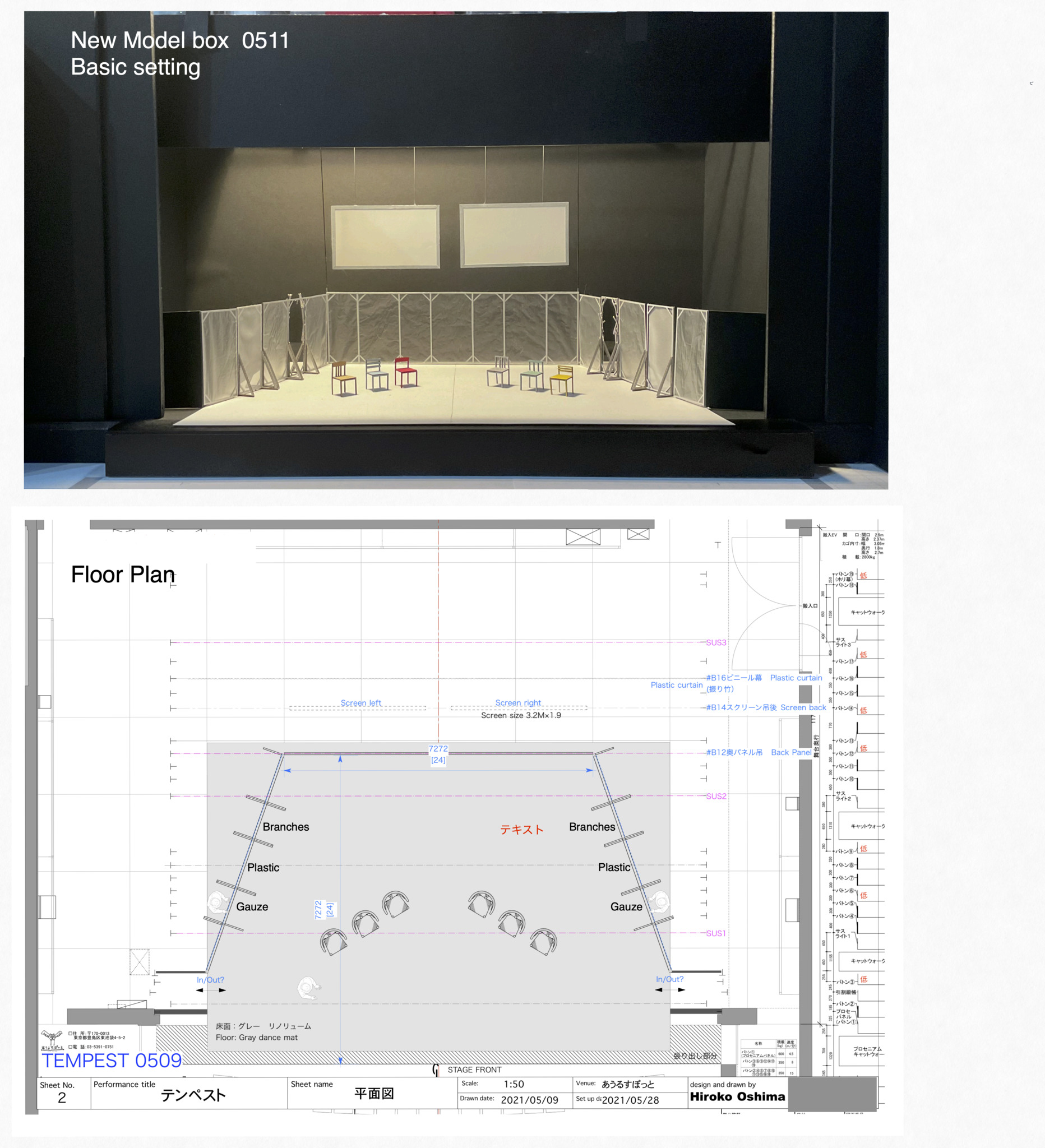This screenshot has width=1045, height=1148.
Task: Click the right In/Out? label
Action: point(669,979)
